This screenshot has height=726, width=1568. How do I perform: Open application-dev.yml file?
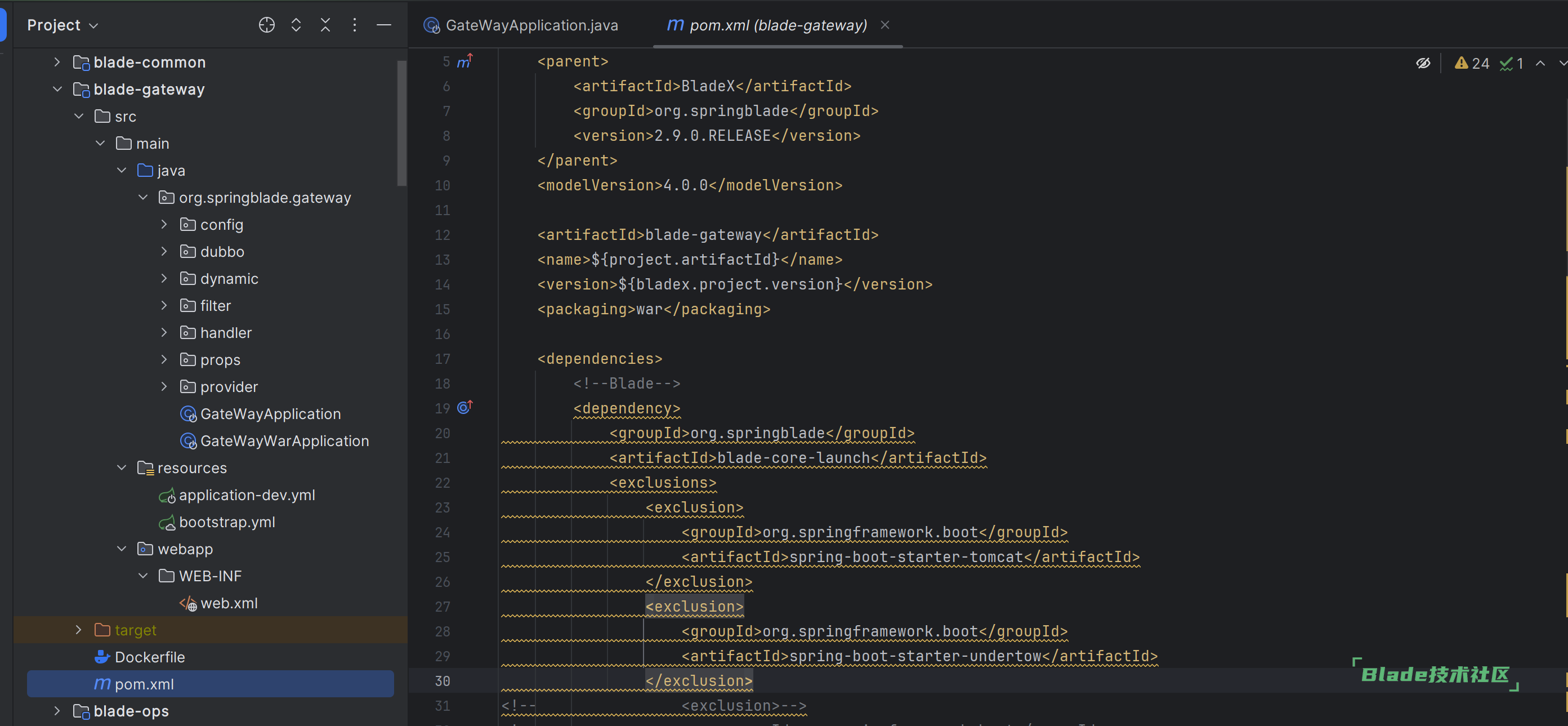coord(247,495)
